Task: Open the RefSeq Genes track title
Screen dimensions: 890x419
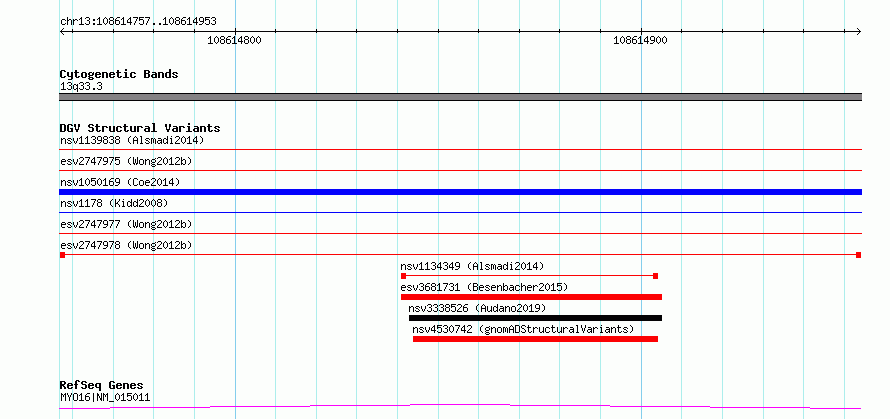Action: [x=102, y=385]
